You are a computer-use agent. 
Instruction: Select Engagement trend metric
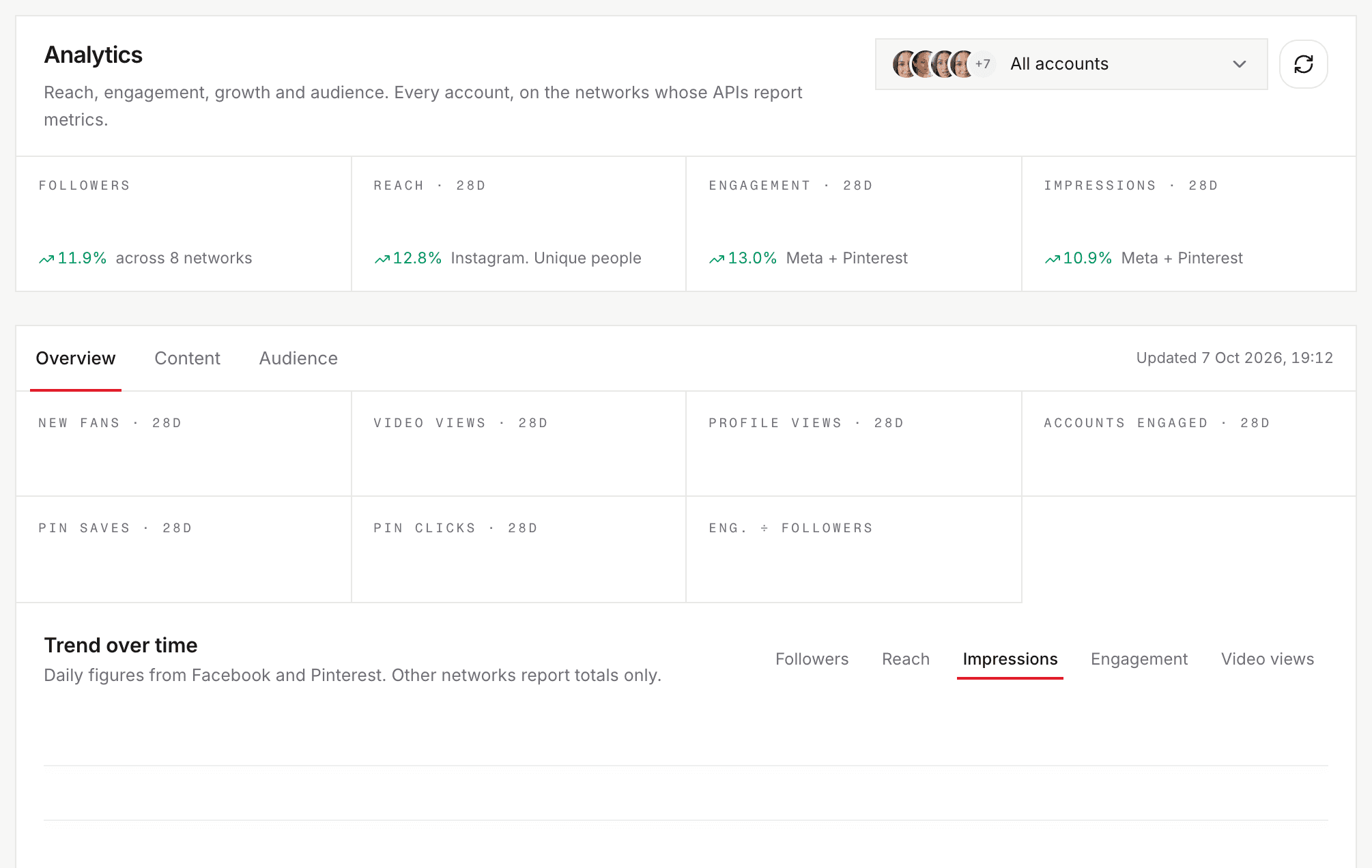pyautogui.click(x=1139, y=659)
